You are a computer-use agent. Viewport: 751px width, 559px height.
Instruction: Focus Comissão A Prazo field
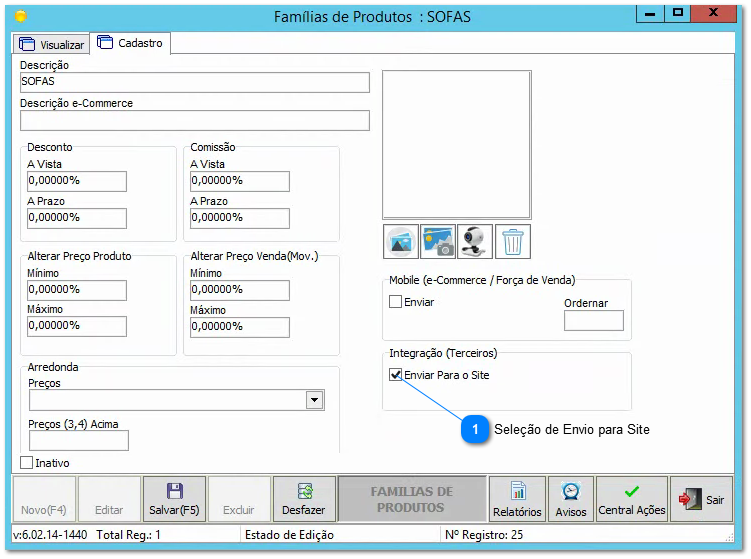pos(239,218)
